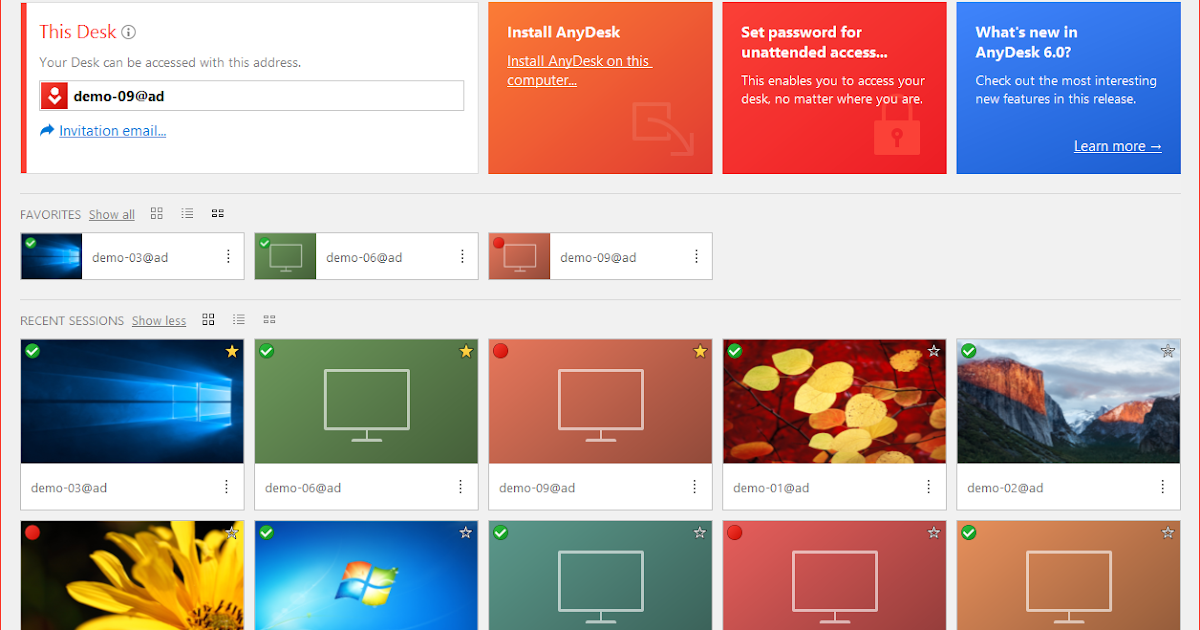This screenshot has width=1200, height=630.
Task: Open three-dot menu of recent demo-02@ad
Action: coord(1163,487)
